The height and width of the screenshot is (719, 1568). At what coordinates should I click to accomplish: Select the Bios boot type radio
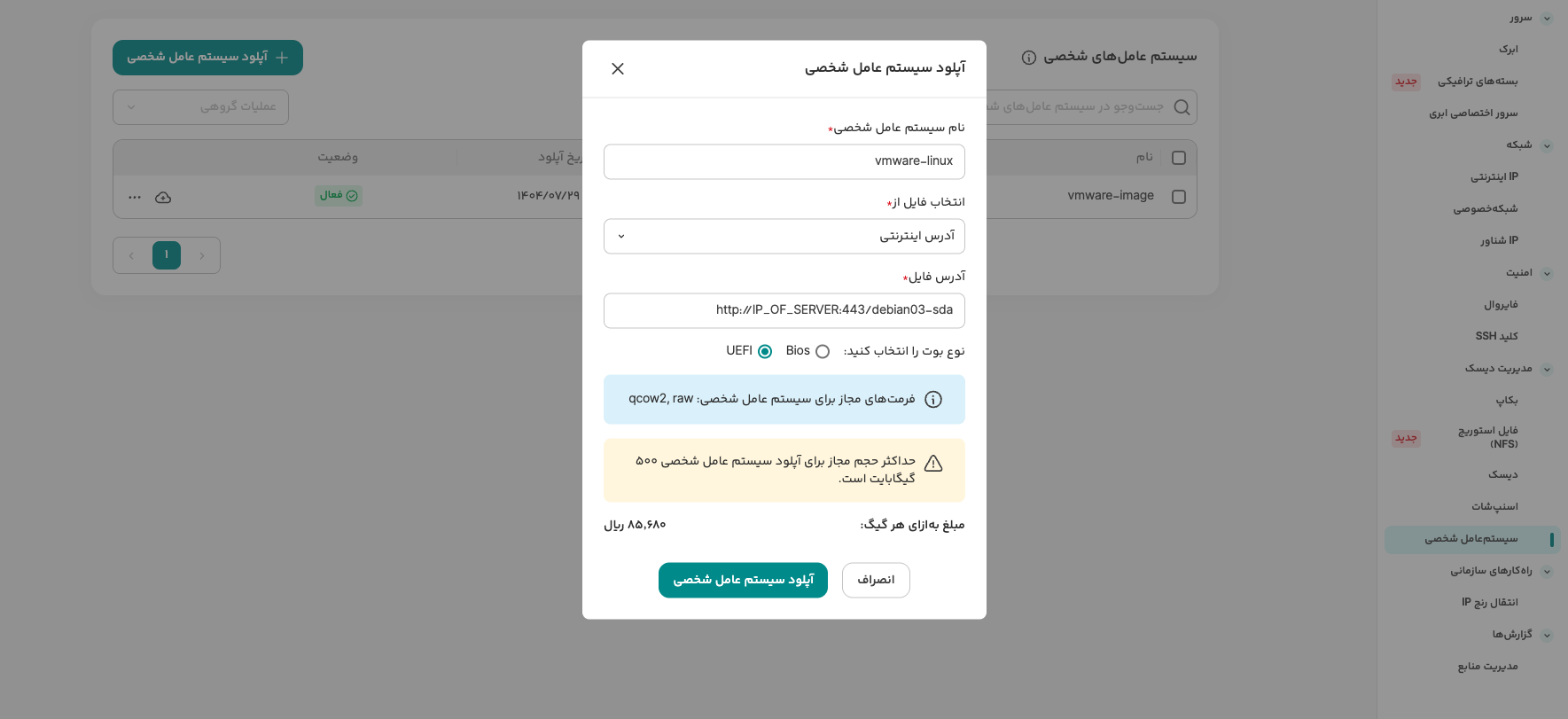pos(823,352)
